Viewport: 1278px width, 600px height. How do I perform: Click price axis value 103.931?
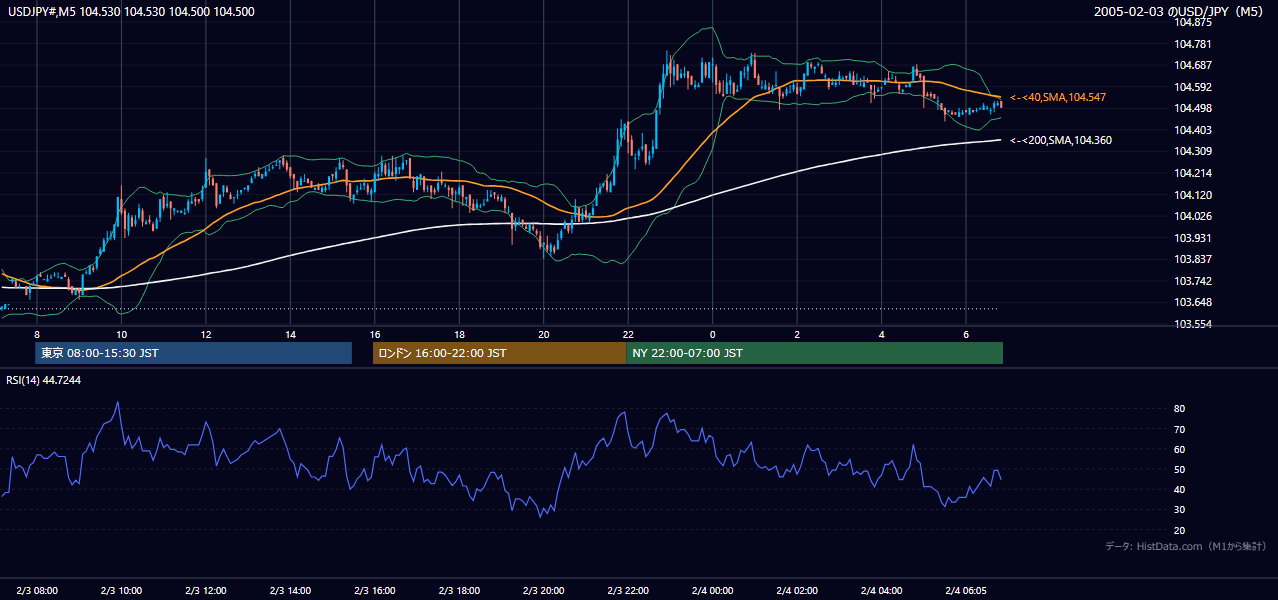[x=1192, y=238]
